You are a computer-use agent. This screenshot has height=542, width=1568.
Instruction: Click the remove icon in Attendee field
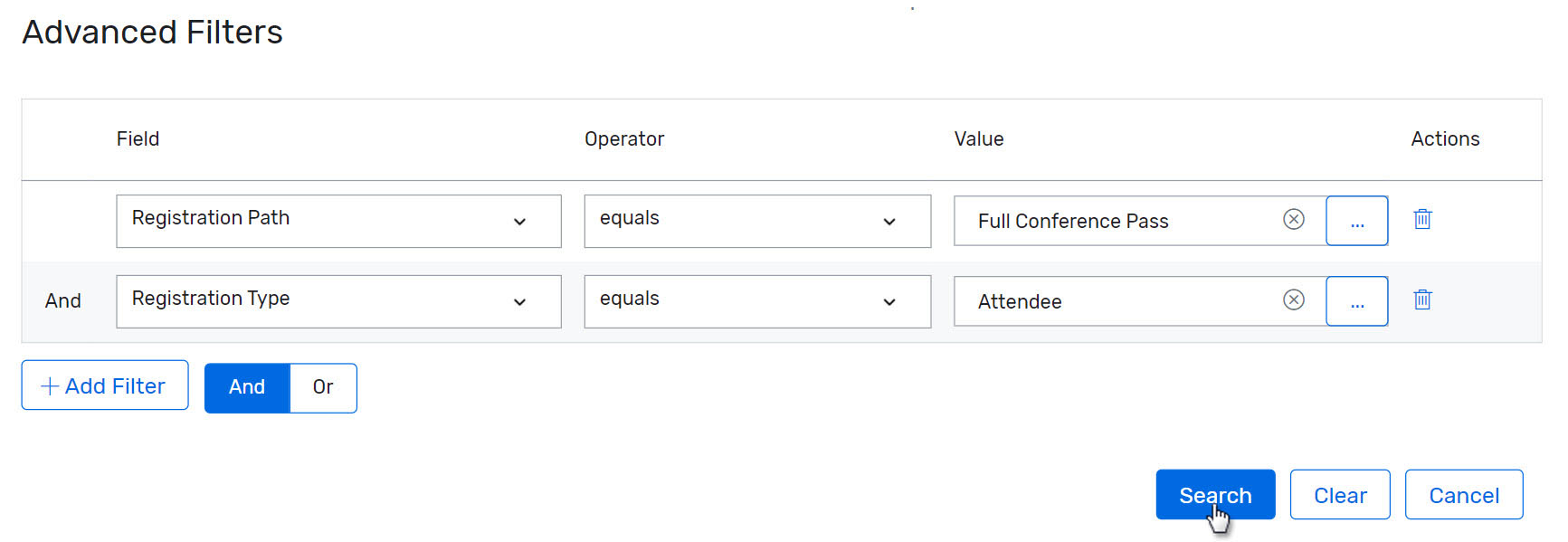(1294, 300)
